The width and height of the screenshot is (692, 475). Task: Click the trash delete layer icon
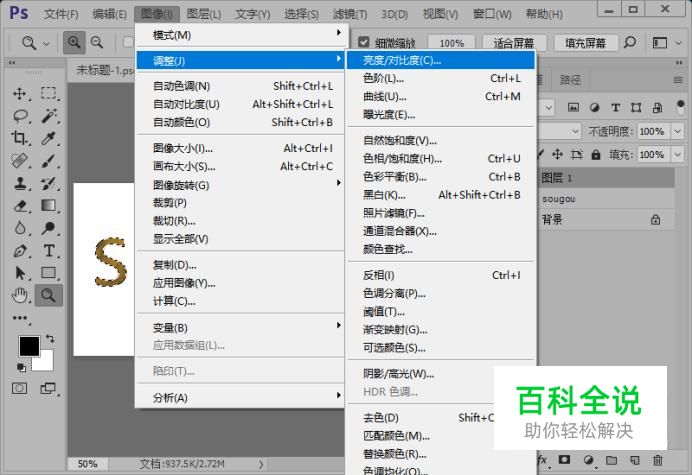point(658,460)
